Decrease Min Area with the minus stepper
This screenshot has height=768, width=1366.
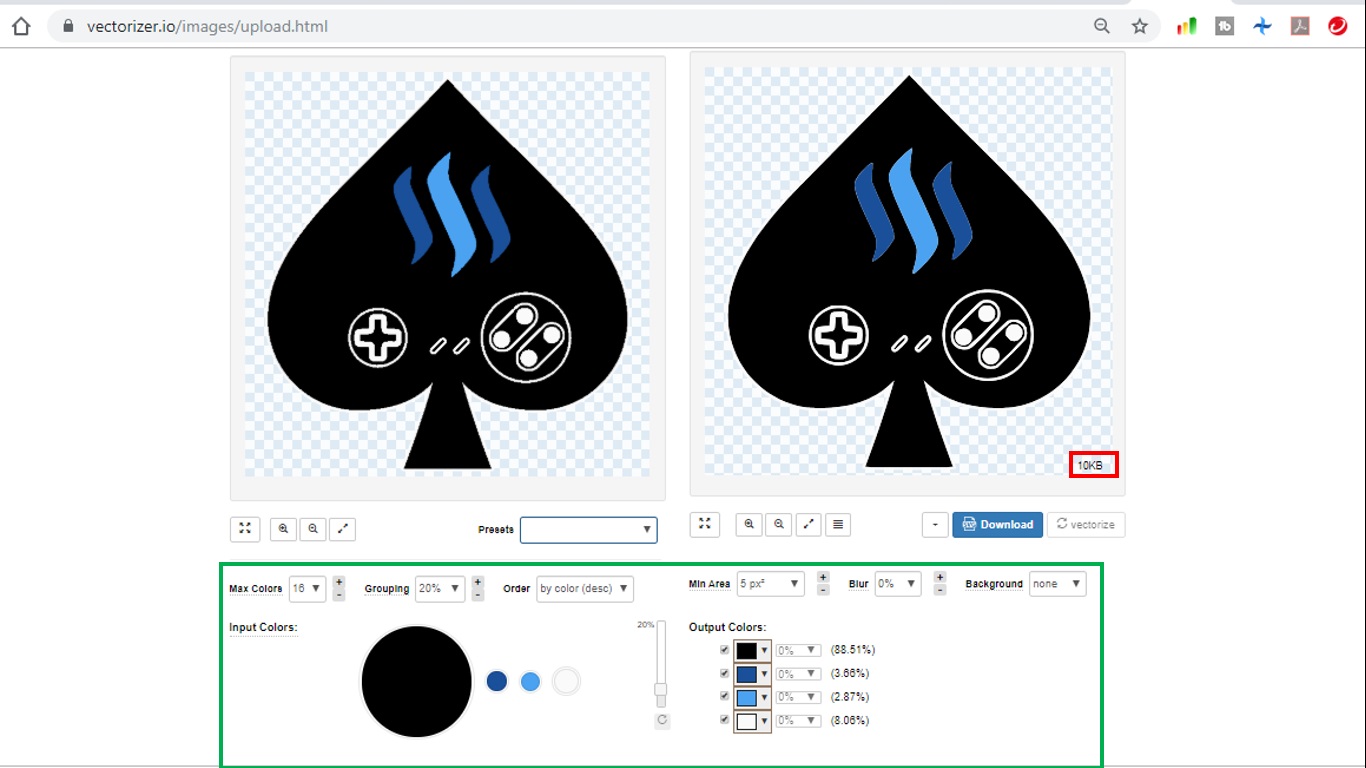pos(823,590)
